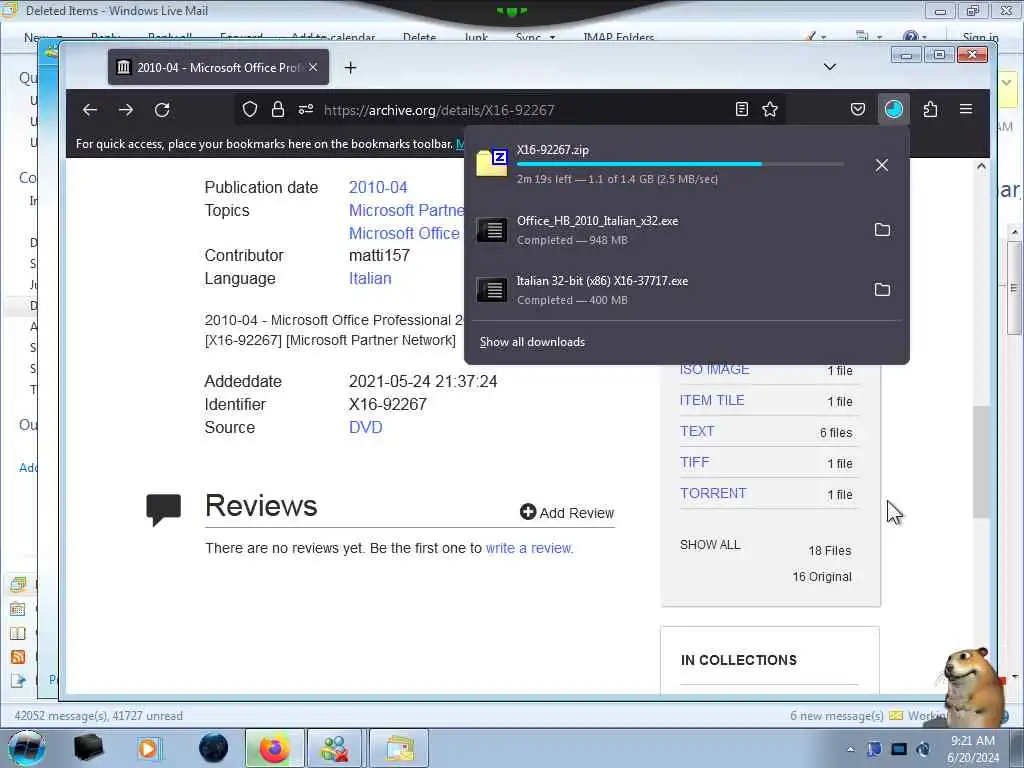The image size is (1024, 768).
Task: Open the Windows Live Mail help dropdown
Action: pyautogui.click(x=914, y=37)
